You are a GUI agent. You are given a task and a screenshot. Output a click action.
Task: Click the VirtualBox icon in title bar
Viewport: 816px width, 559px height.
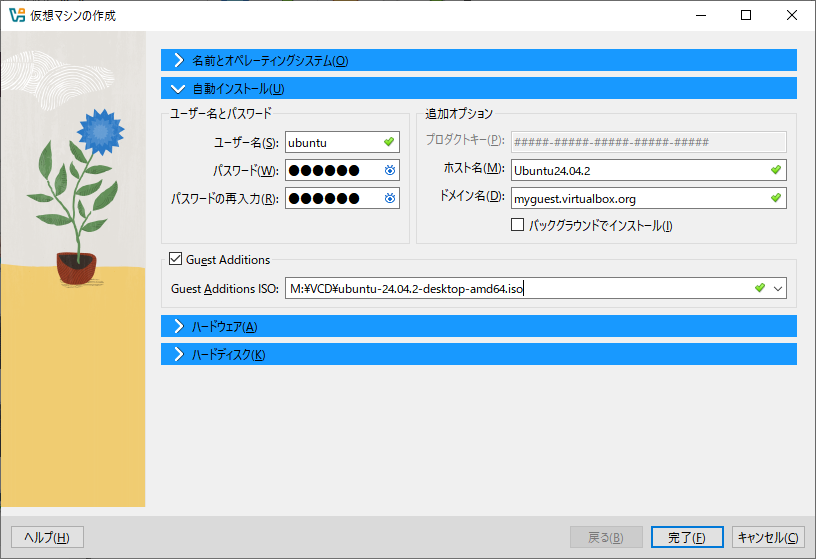click(17, 15)
